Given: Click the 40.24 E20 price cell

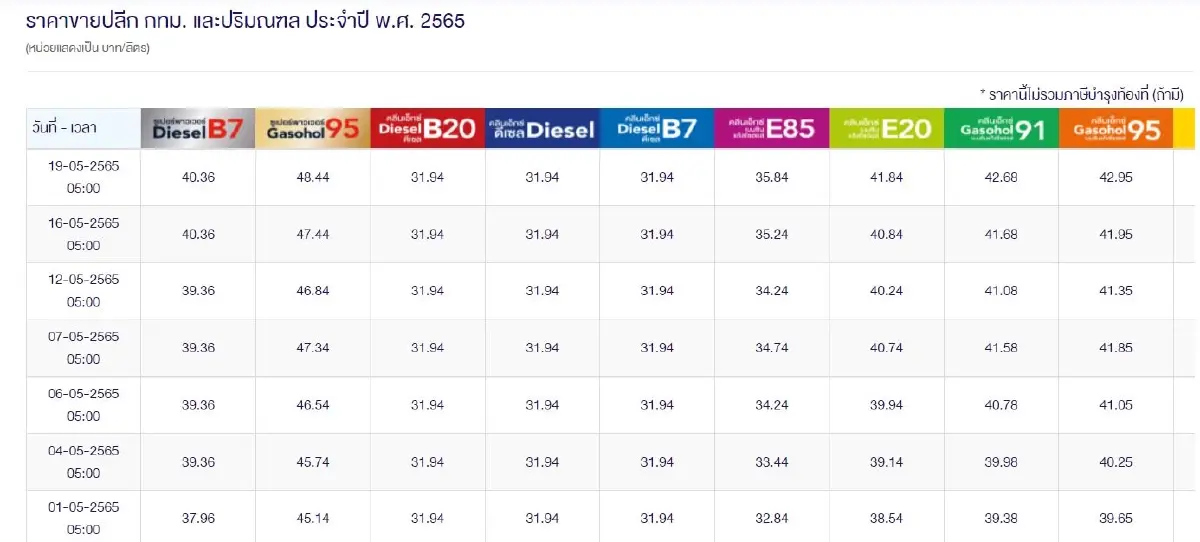Looking at the screenshot, I should pyautogui.click(x=887, y=291).
